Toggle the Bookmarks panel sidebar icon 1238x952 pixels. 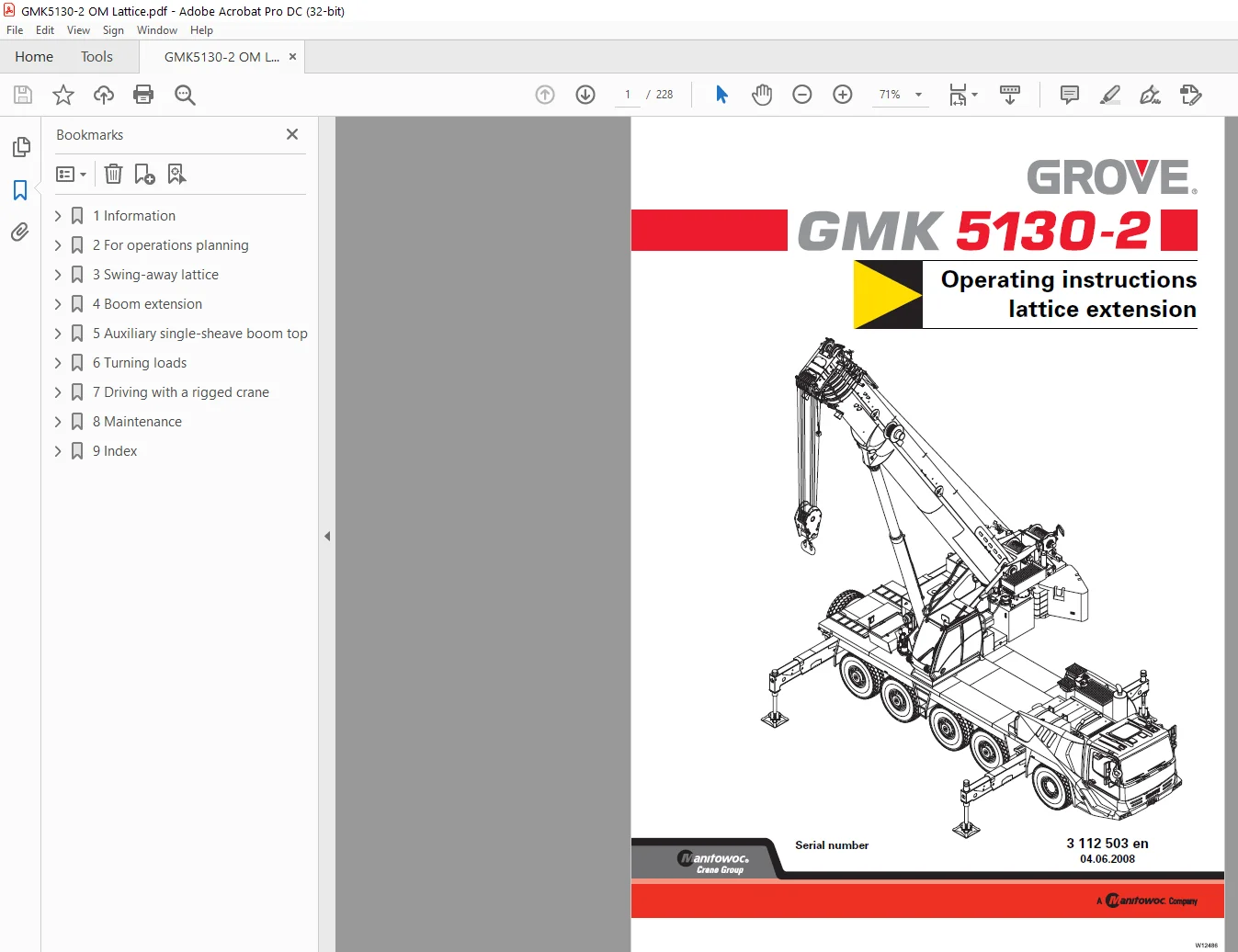tap(20, 190)
